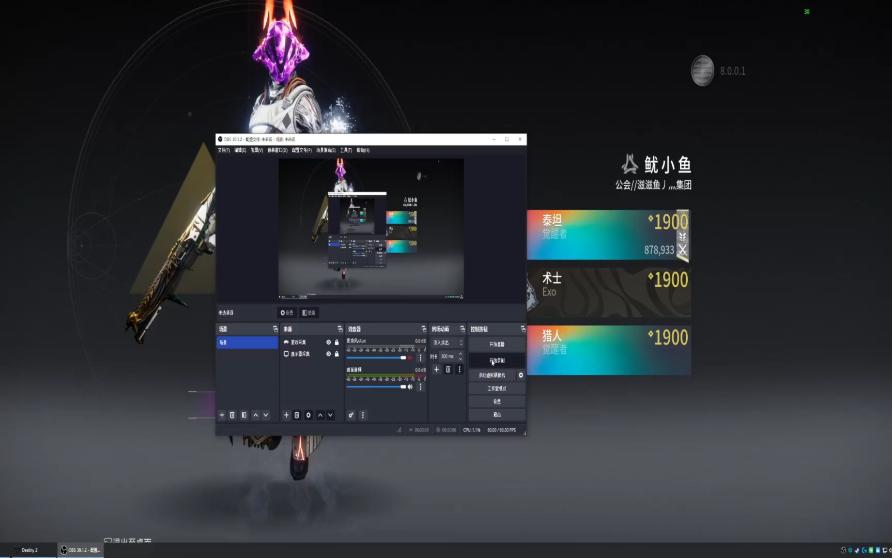Move the scene down with Scenes arrow
The image size is (892, 558).
pyautogui.click(x=266, y=415)
